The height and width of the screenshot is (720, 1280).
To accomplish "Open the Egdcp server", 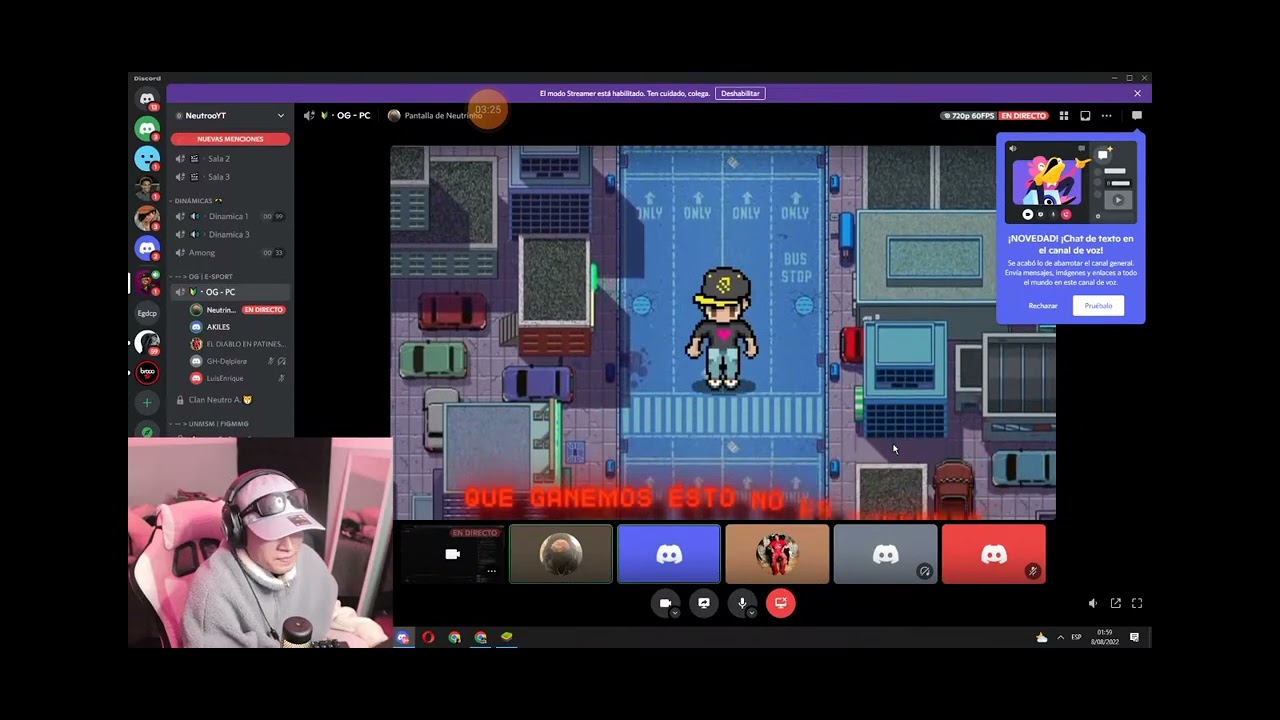I will tap(147, 313).
